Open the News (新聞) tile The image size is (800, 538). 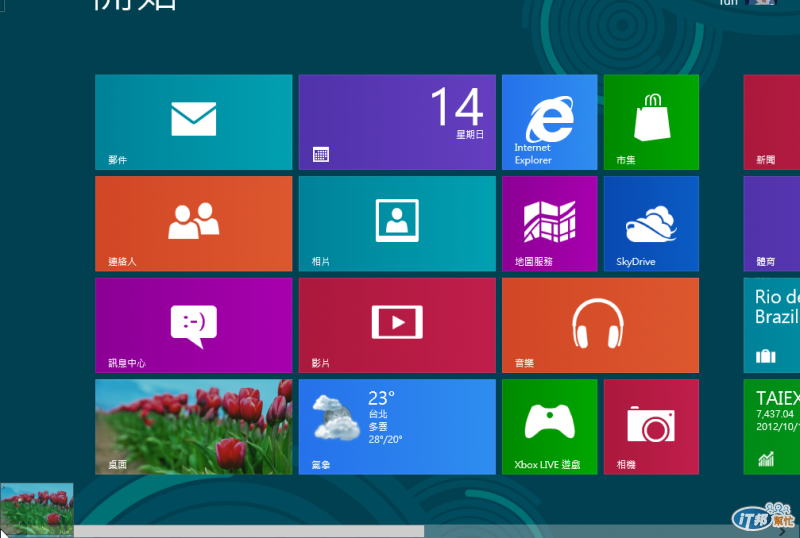click(x=772, y=122)
